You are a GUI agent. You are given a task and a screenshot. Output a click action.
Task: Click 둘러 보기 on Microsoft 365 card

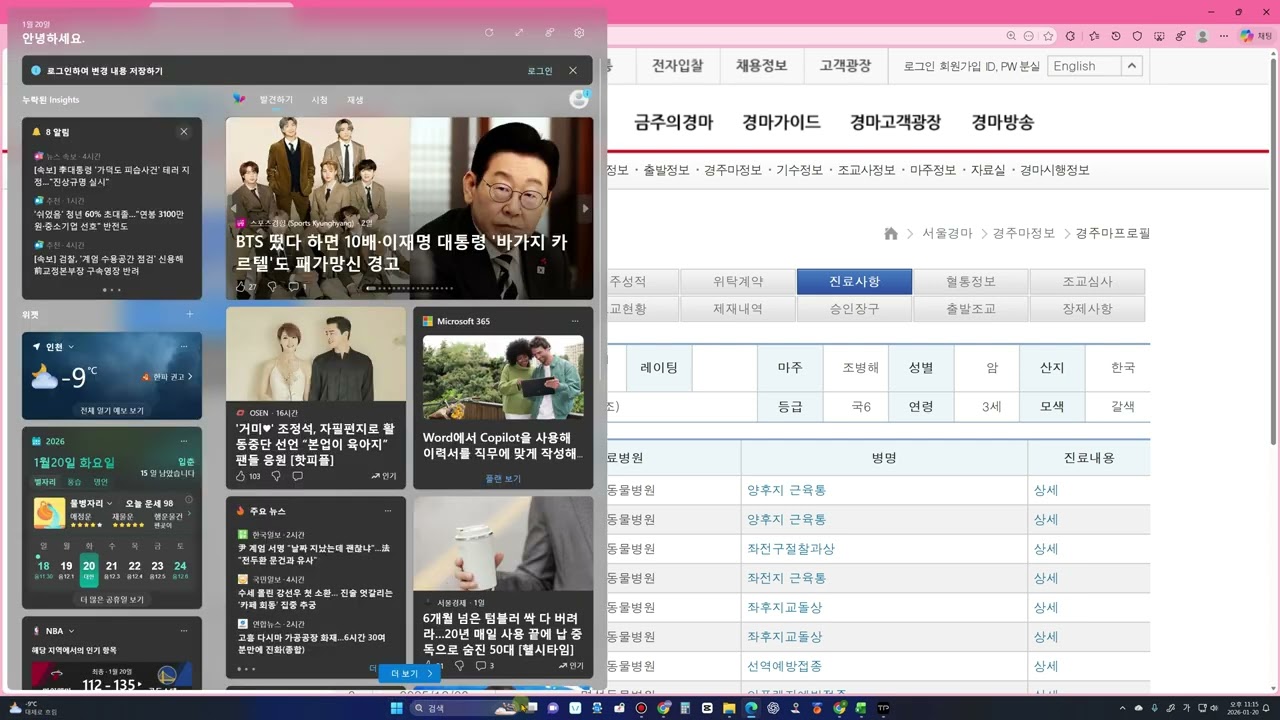[x=503, y=479]
